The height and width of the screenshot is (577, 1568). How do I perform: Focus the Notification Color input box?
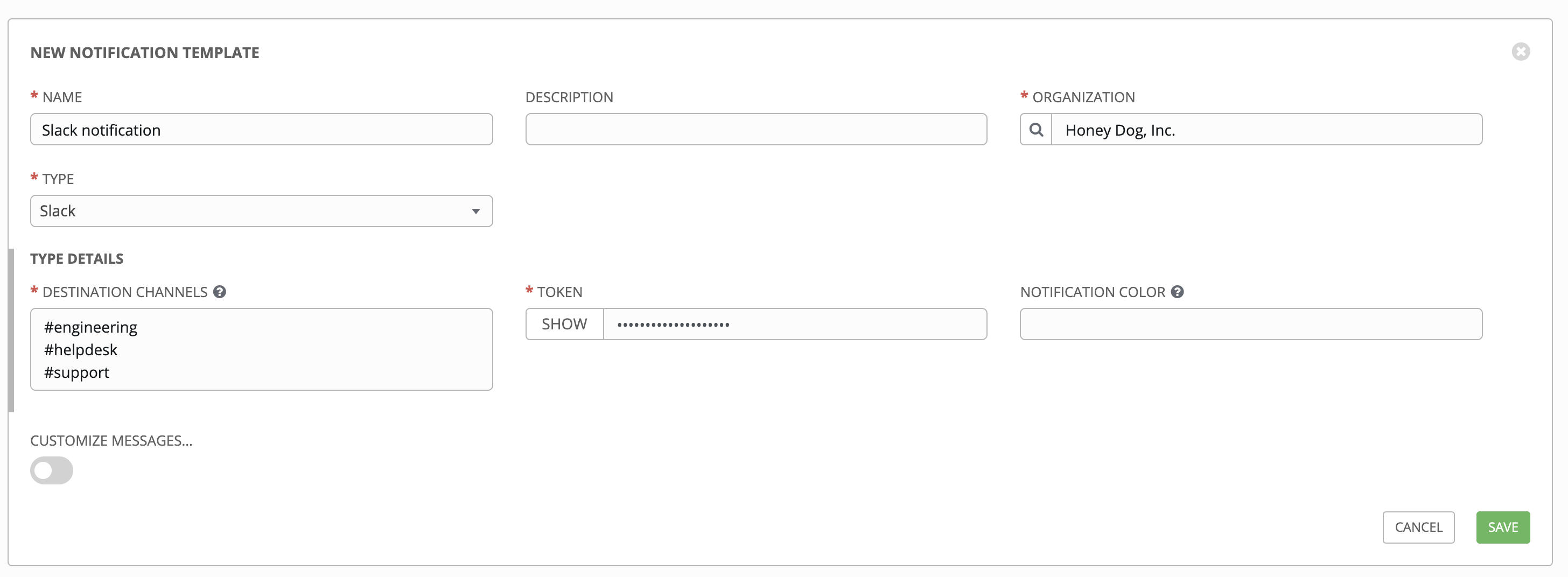point(1250,325)
